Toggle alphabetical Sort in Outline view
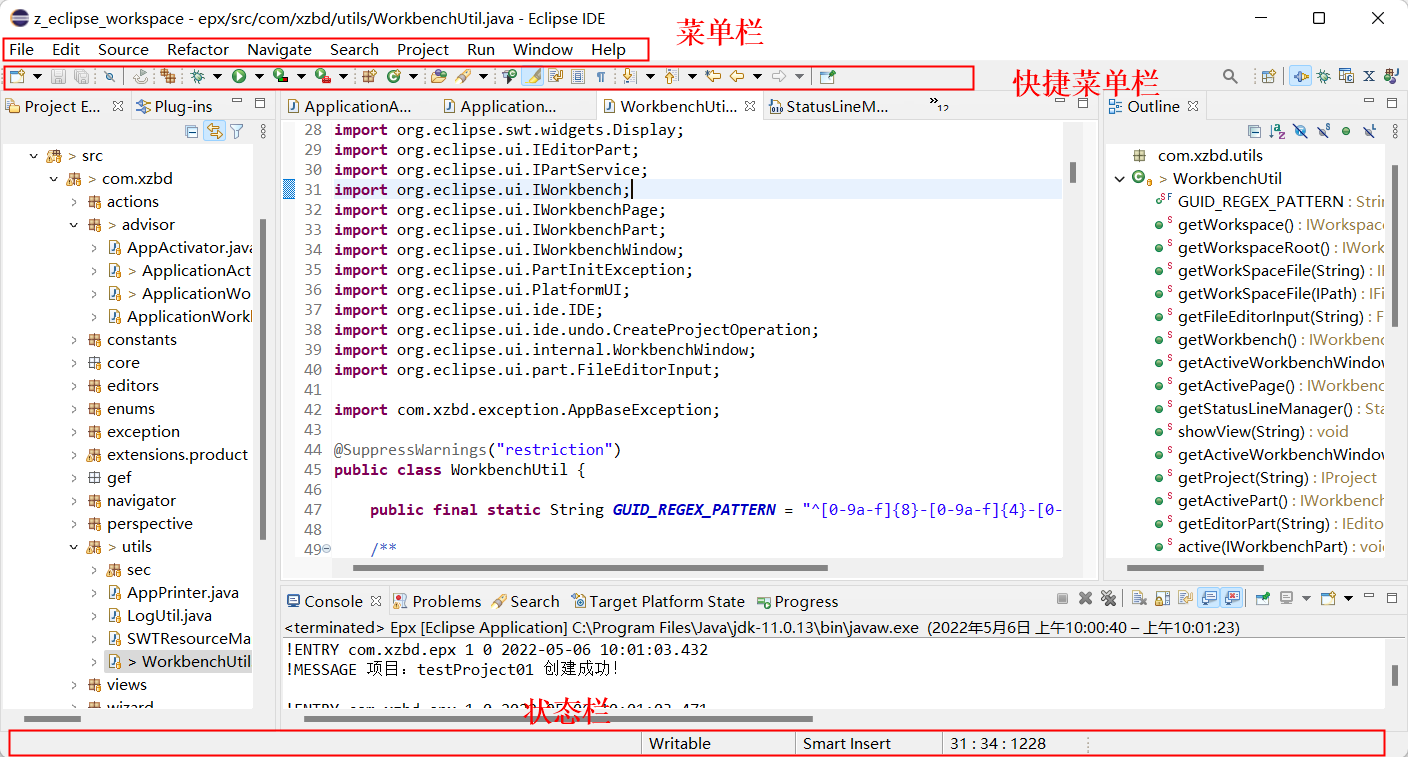 click(1277, 131)
